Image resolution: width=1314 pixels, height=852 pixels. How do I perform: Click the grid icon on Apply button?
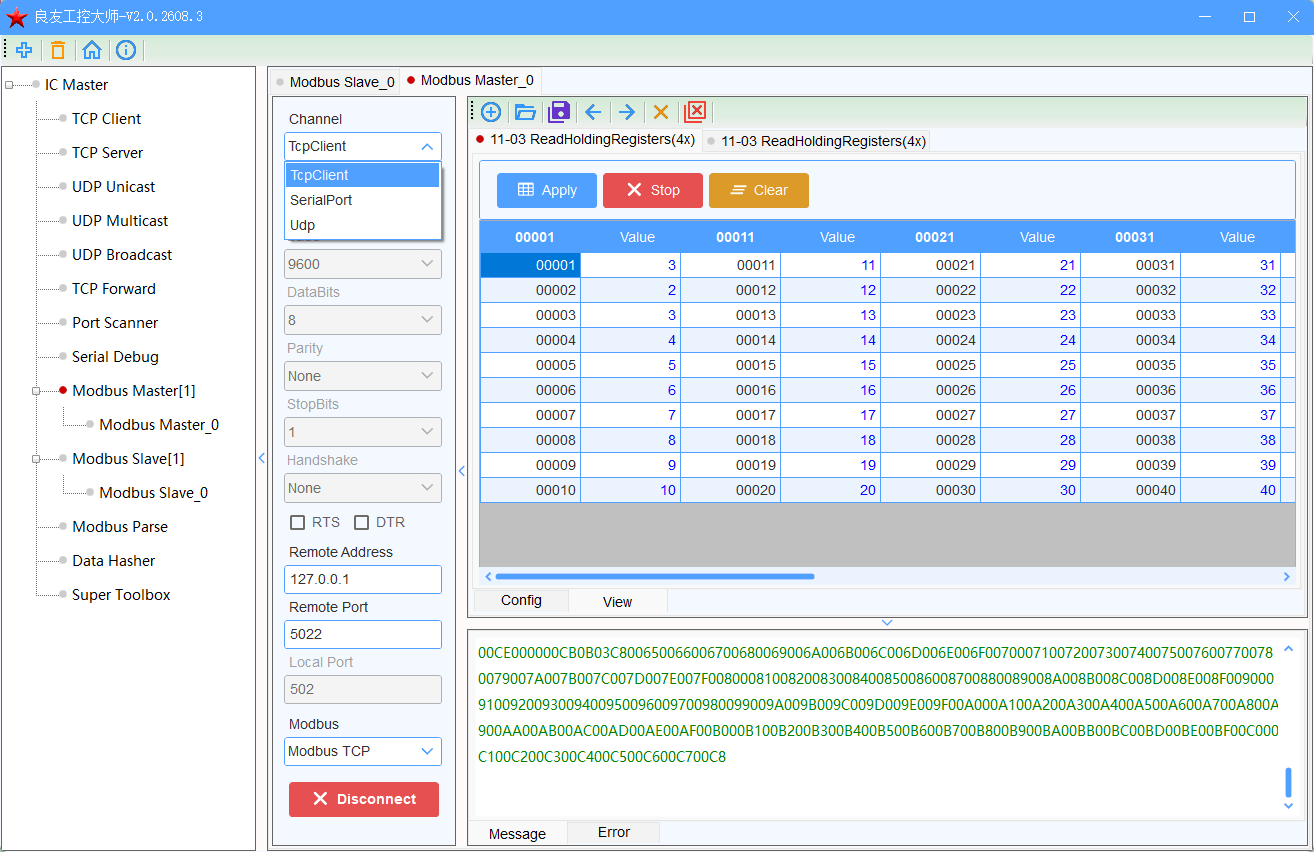click(525, 190)
